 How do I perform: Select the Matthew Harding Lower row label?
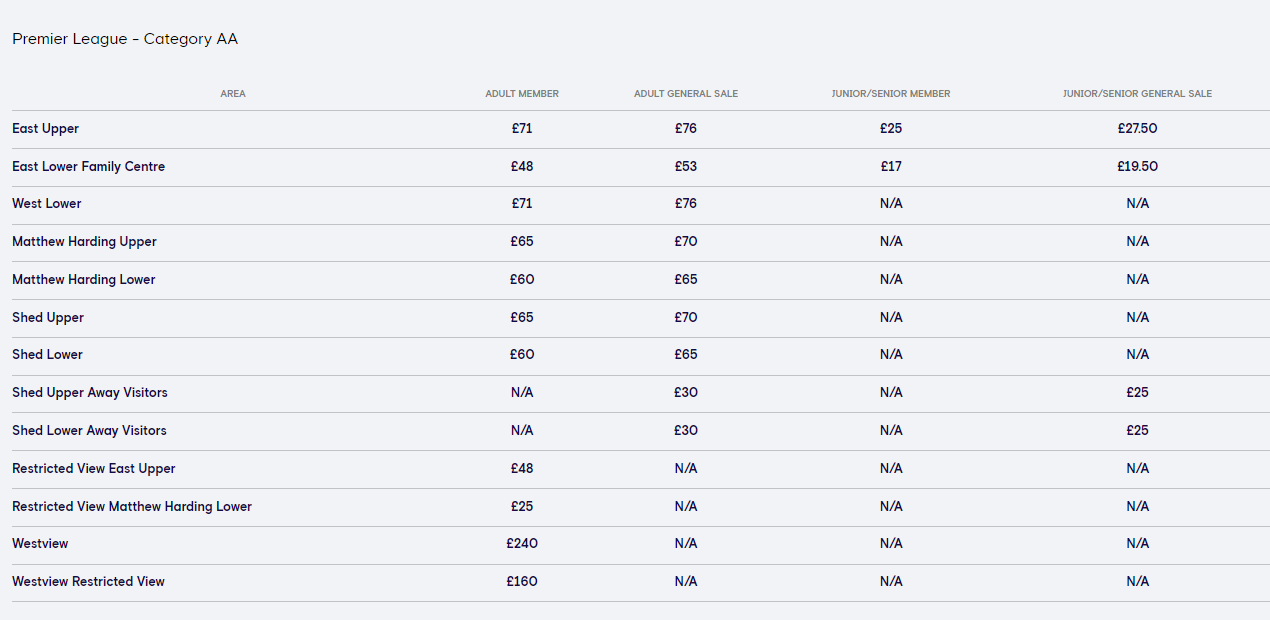coord(84,280)
